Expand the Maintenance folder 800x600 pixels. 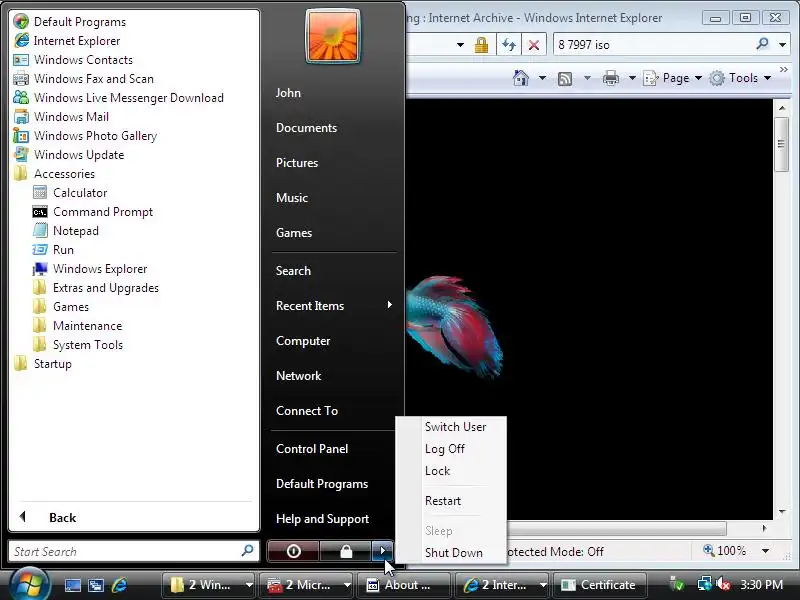click(x=78, y=326)
